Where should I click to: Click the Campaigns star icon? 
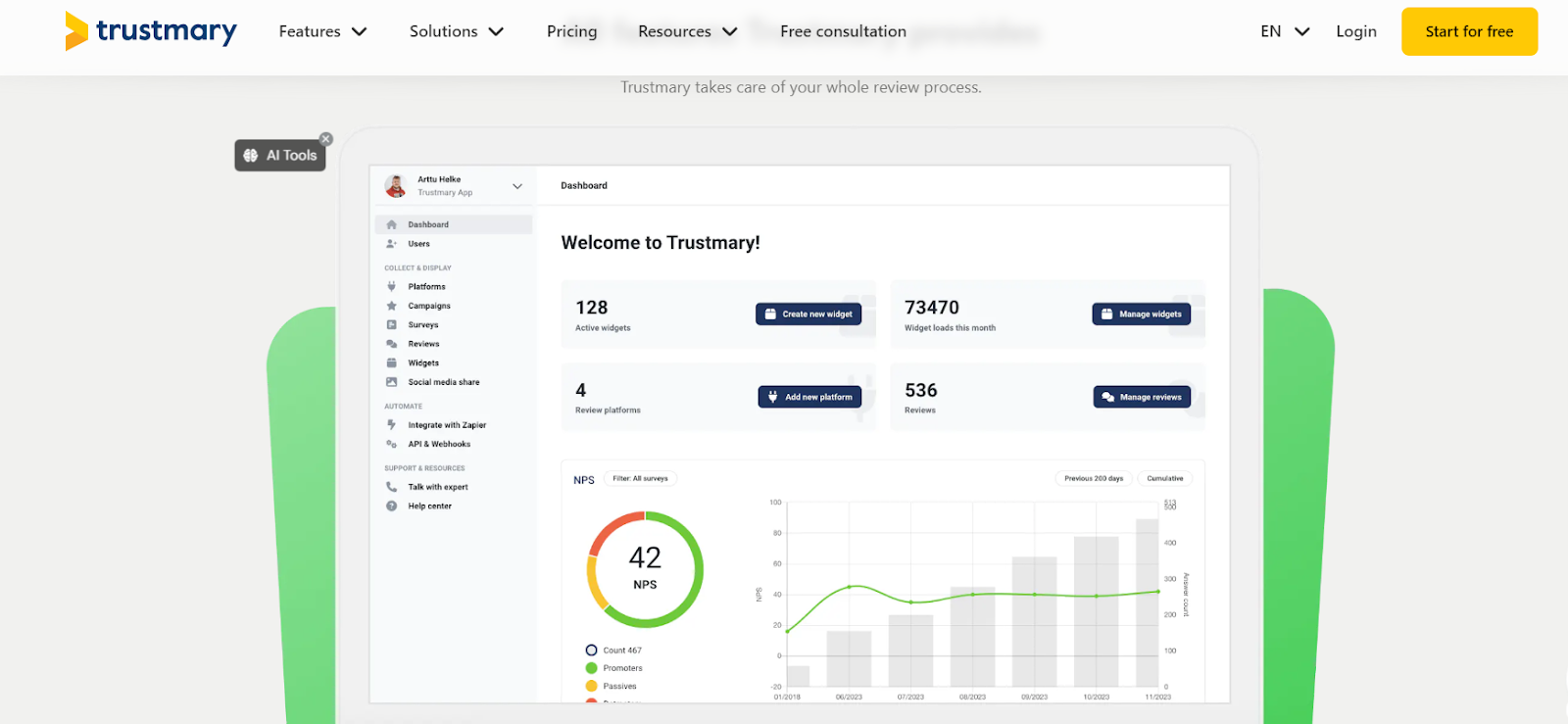tap(392, 306)
